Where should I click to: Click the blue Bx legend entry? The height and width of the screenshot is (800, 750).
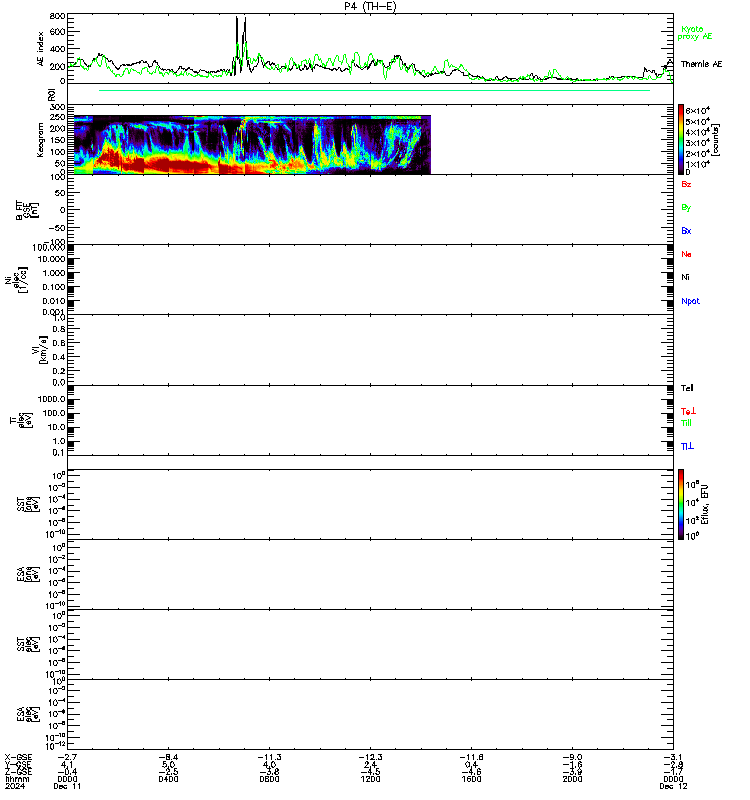click(686, 231)
